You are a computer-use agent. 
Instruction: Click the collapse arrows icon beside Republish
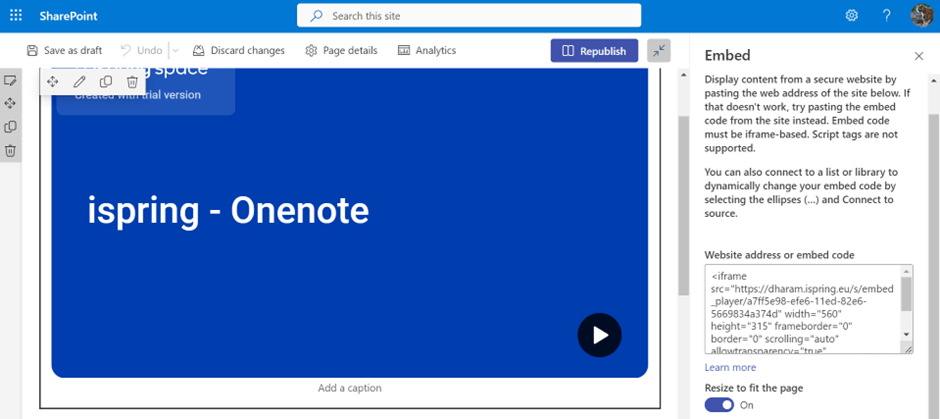(659, 51)
